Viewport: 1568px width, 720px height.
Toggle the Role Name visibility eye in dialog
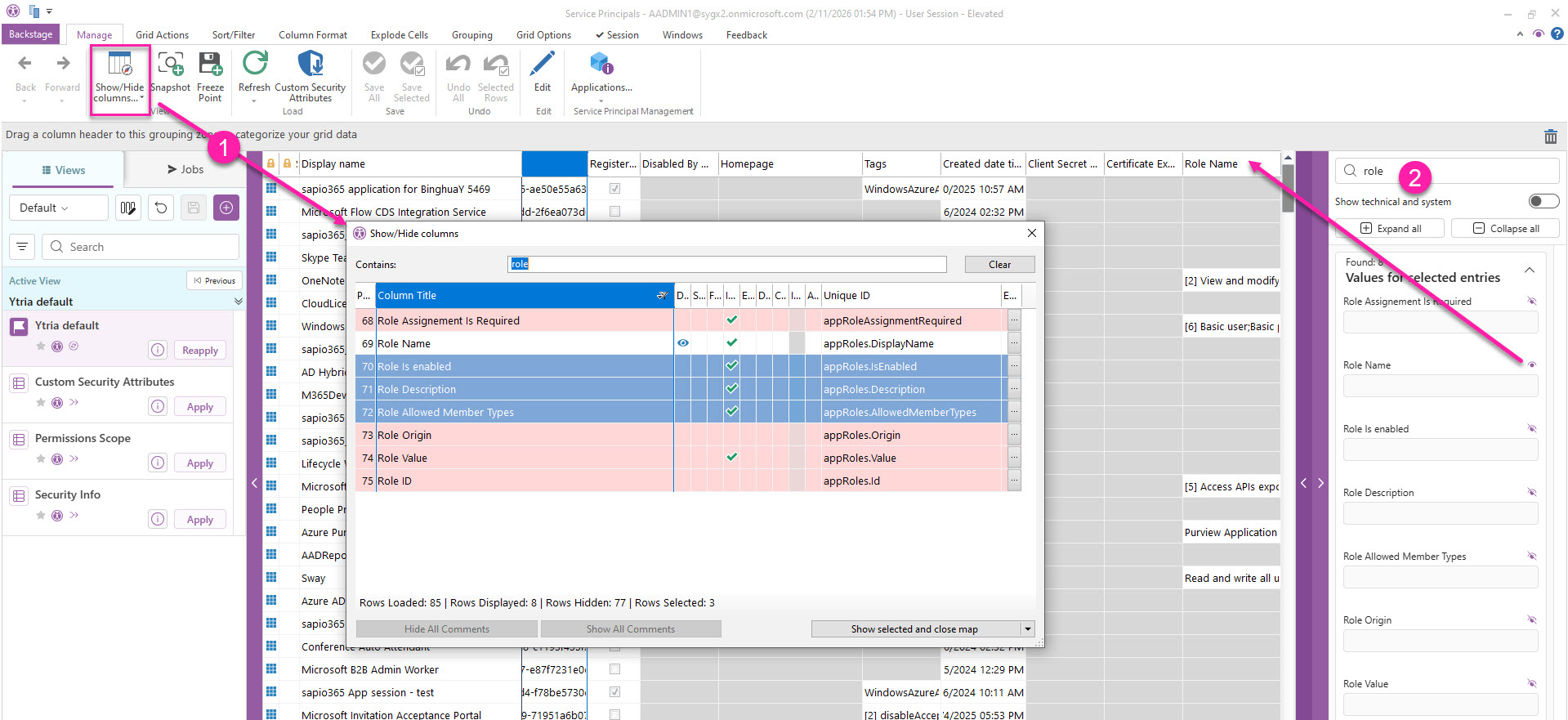(x=682, y=343)
